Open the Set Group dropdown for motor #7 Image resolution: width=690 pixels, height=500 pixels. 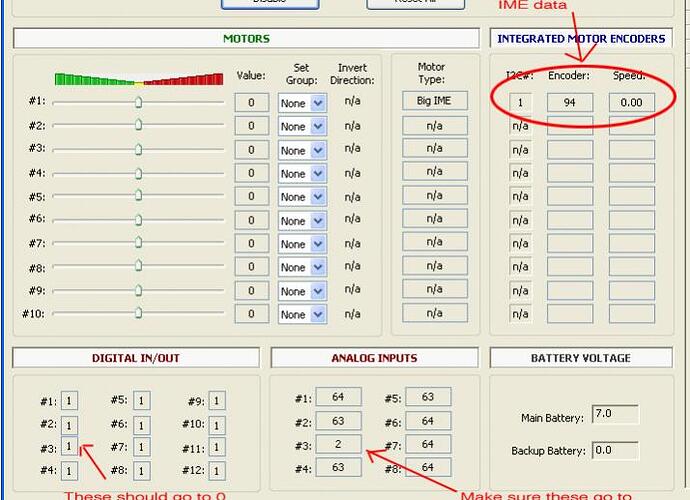click(318, 244)
